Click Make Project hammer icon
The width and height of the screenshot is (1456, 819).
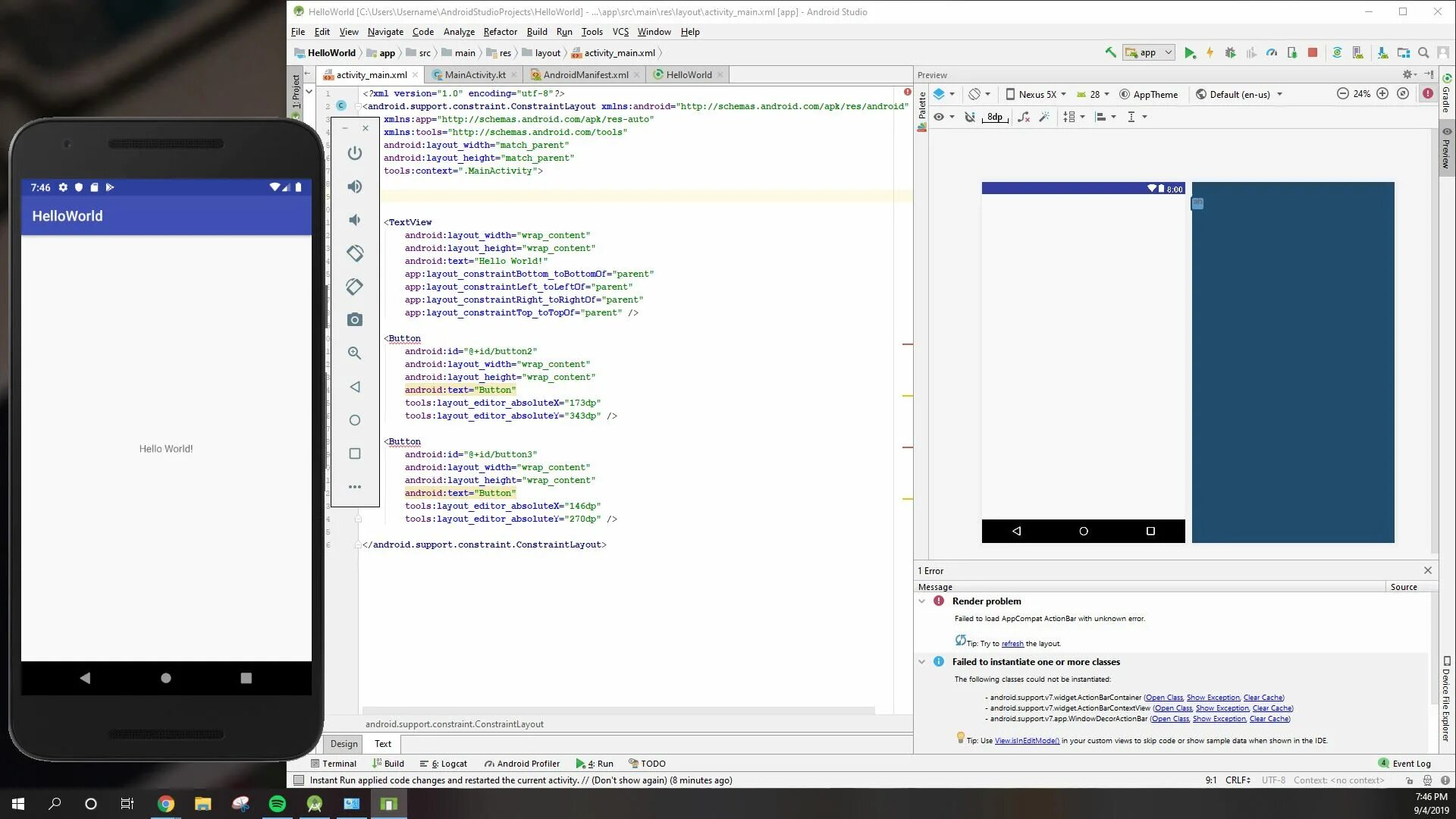click(1110, 53)
